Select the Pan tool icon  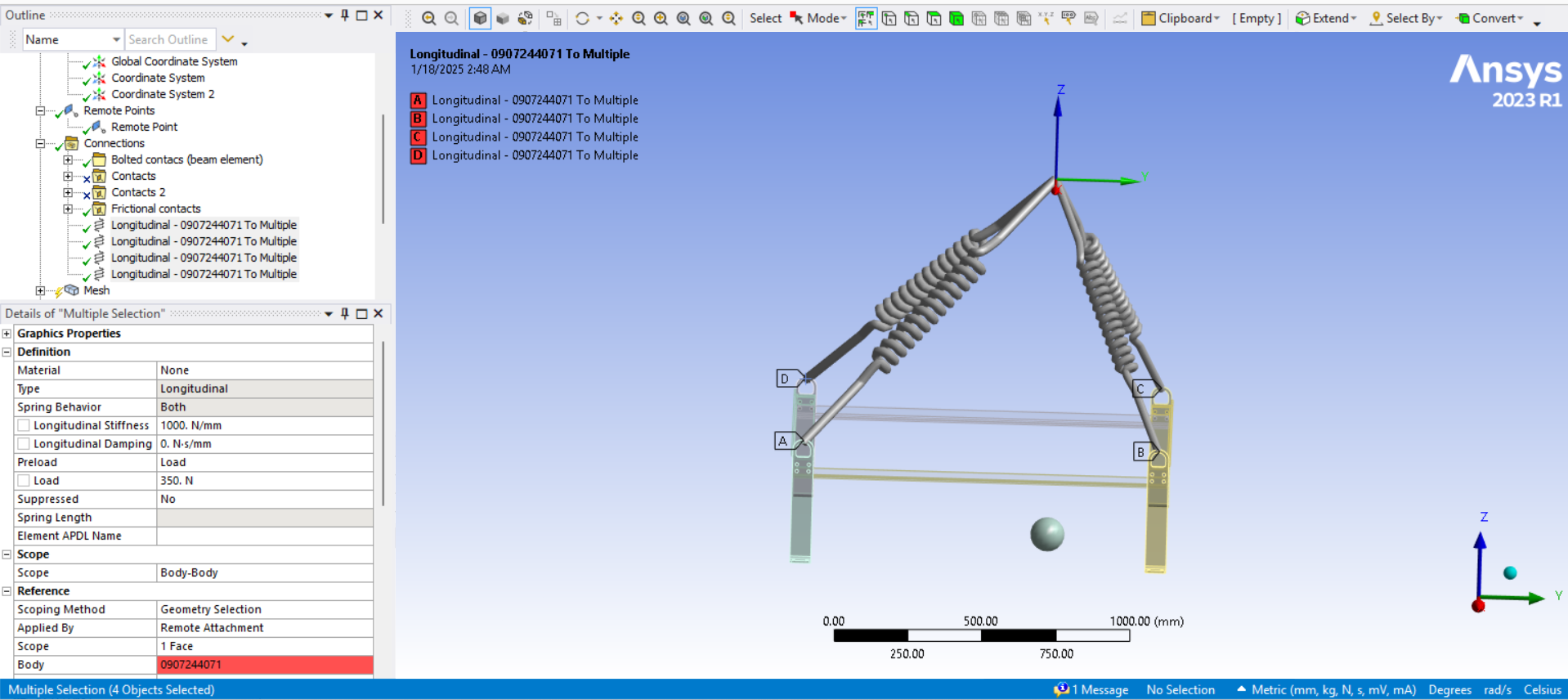coord(616,18)
